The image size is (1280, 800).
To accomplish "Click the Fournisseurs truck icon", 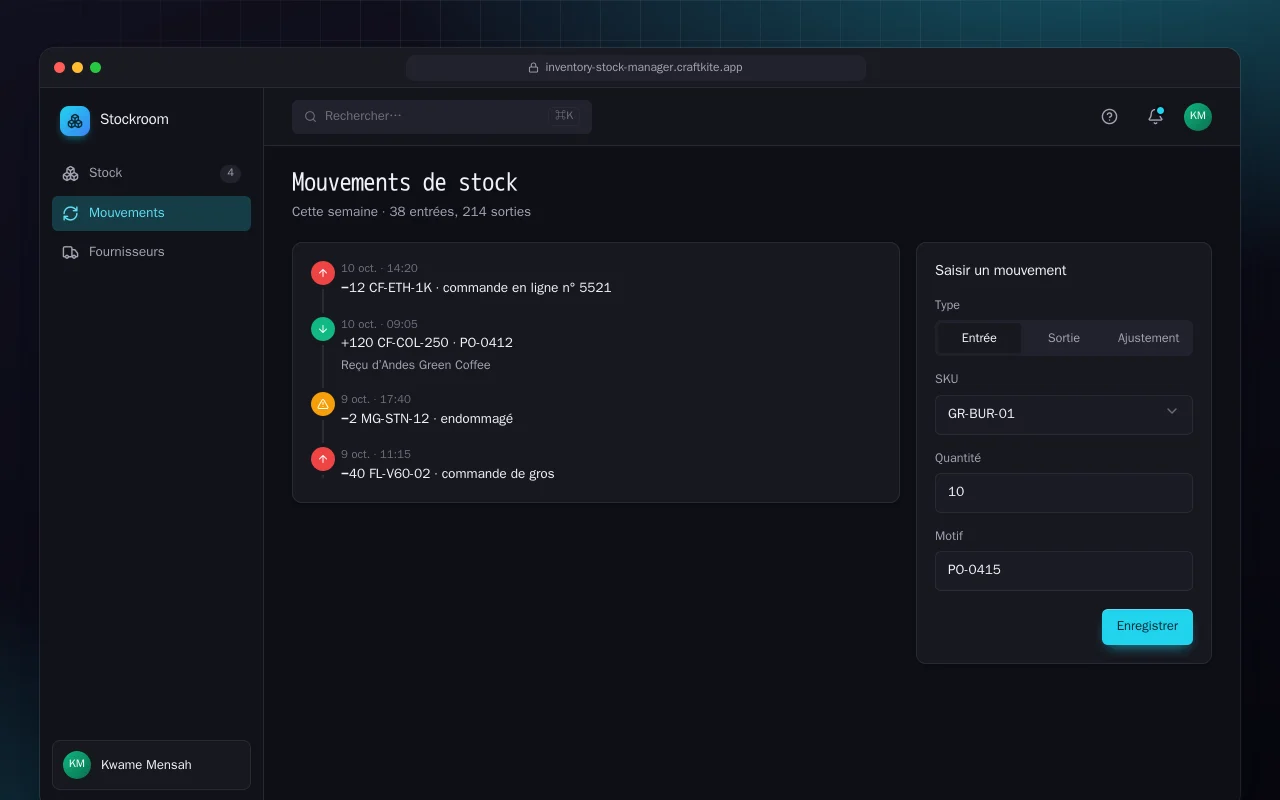I will (70, 252).
